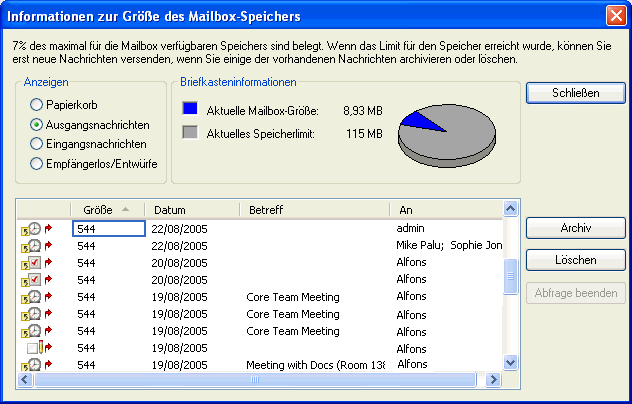The image size is (632, 404).
Task: Click the vertical scrollbar thumb of the list
Action: click(510, 277)
